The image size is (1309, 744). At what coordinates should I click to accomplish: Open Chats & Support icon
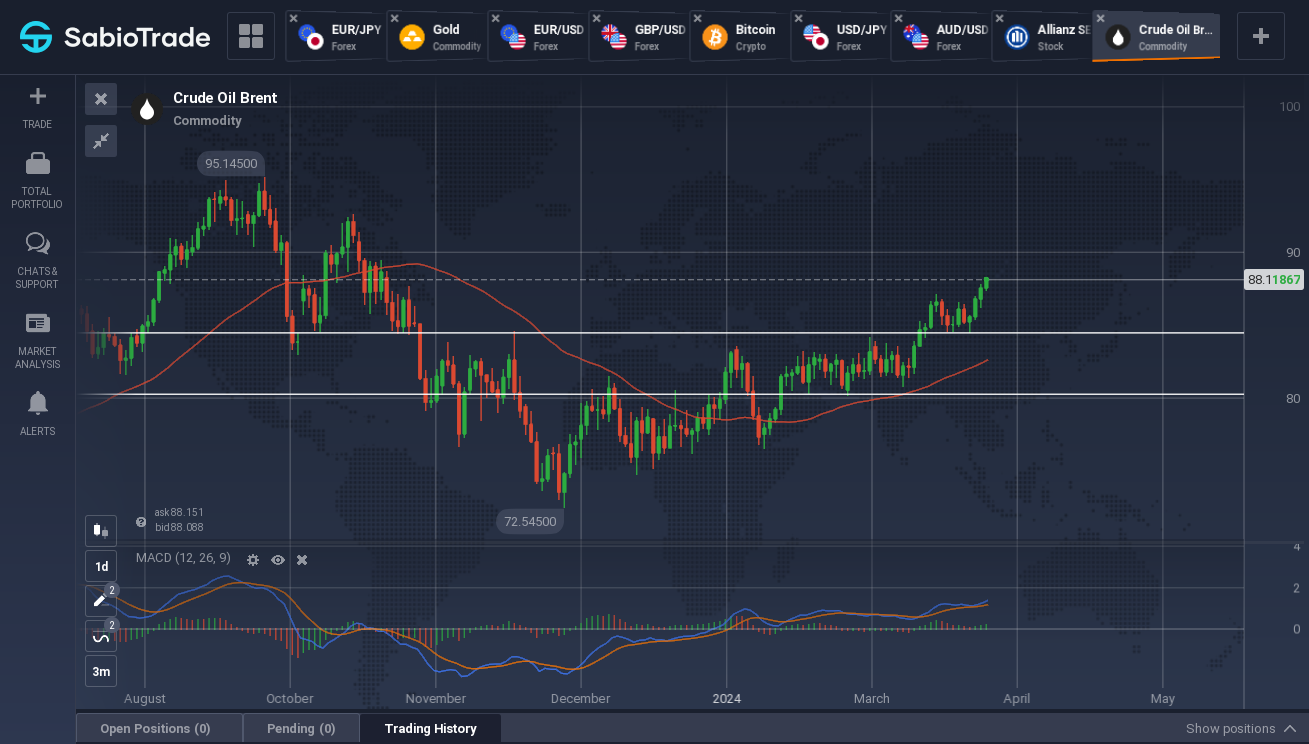point(37,244)
